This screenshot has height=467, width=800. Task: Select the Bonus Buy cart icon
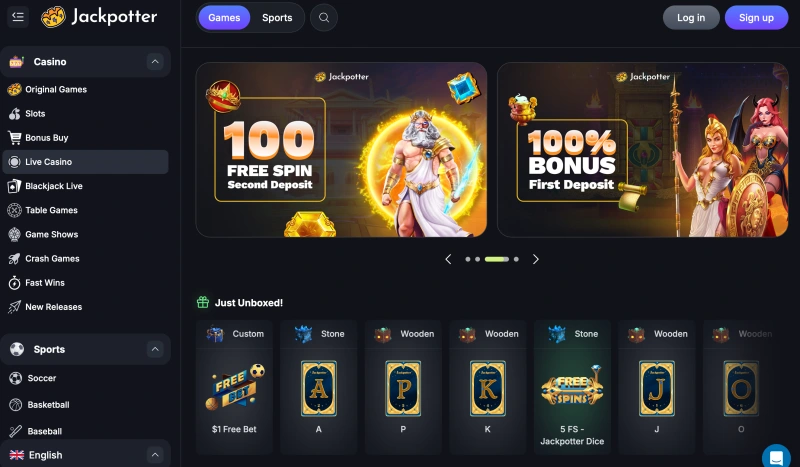[14, 138]
